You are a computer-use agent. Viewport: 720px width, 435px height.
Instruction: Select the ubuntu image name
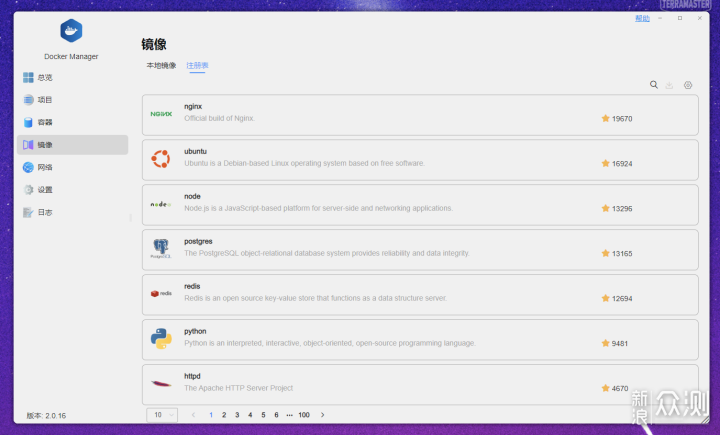[x=196, y=151]
